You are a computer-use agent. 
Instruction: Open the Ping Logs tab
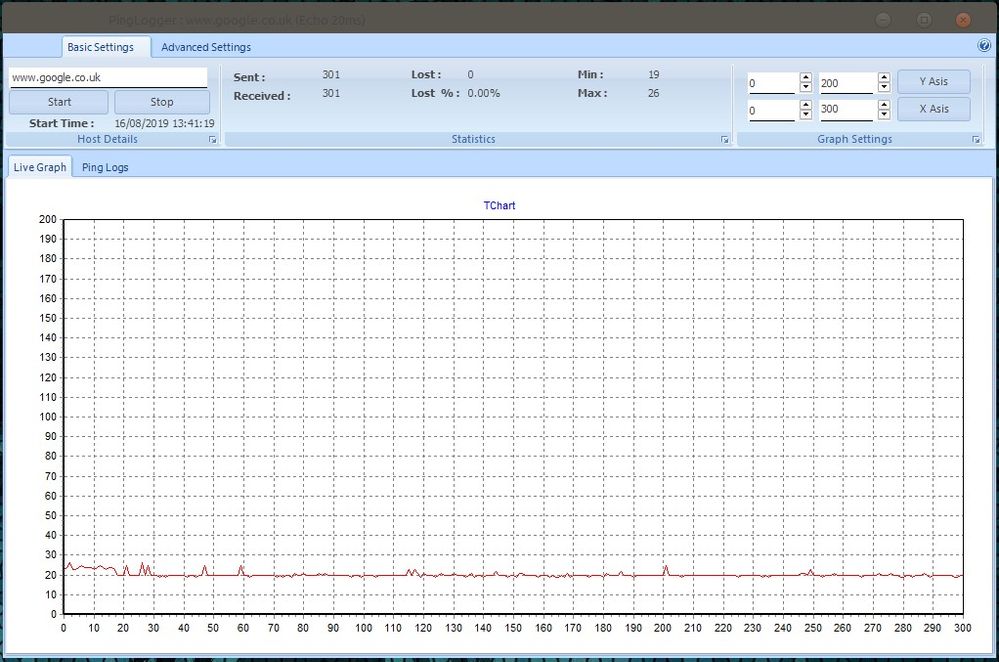tap(105, 167)
